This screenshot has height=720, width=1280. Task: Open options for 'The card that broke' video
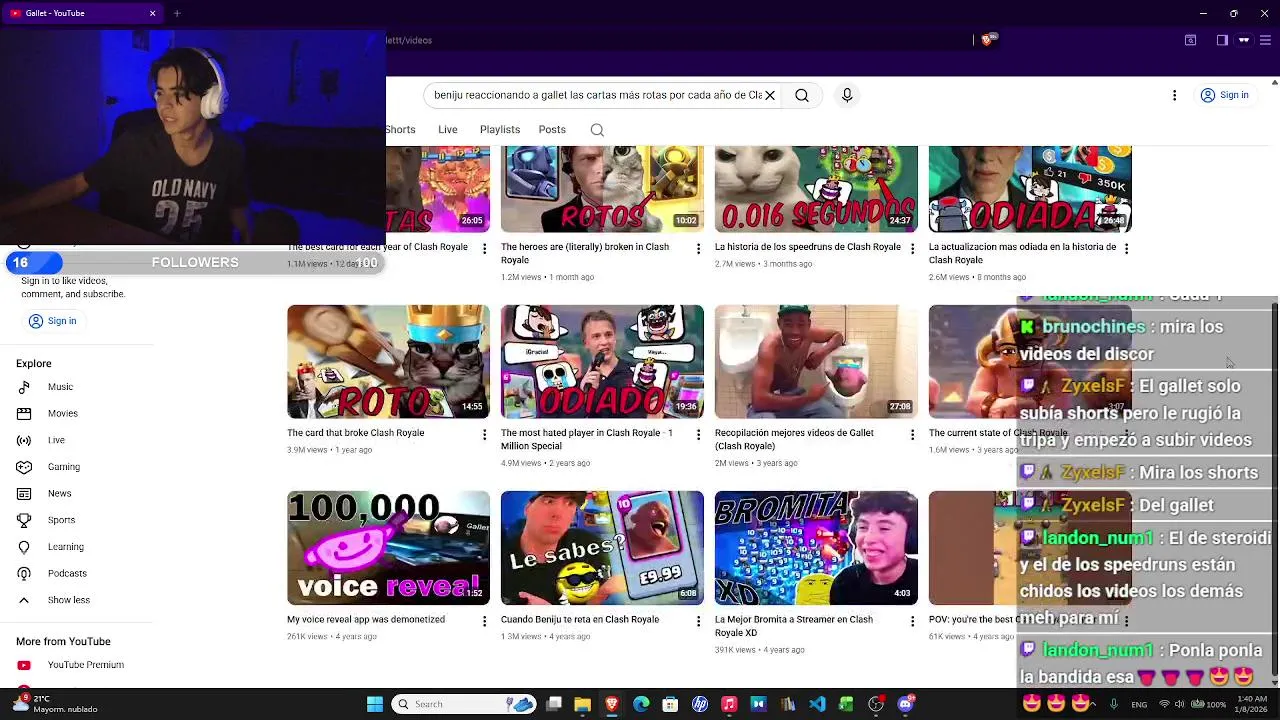tap(485, 434)
